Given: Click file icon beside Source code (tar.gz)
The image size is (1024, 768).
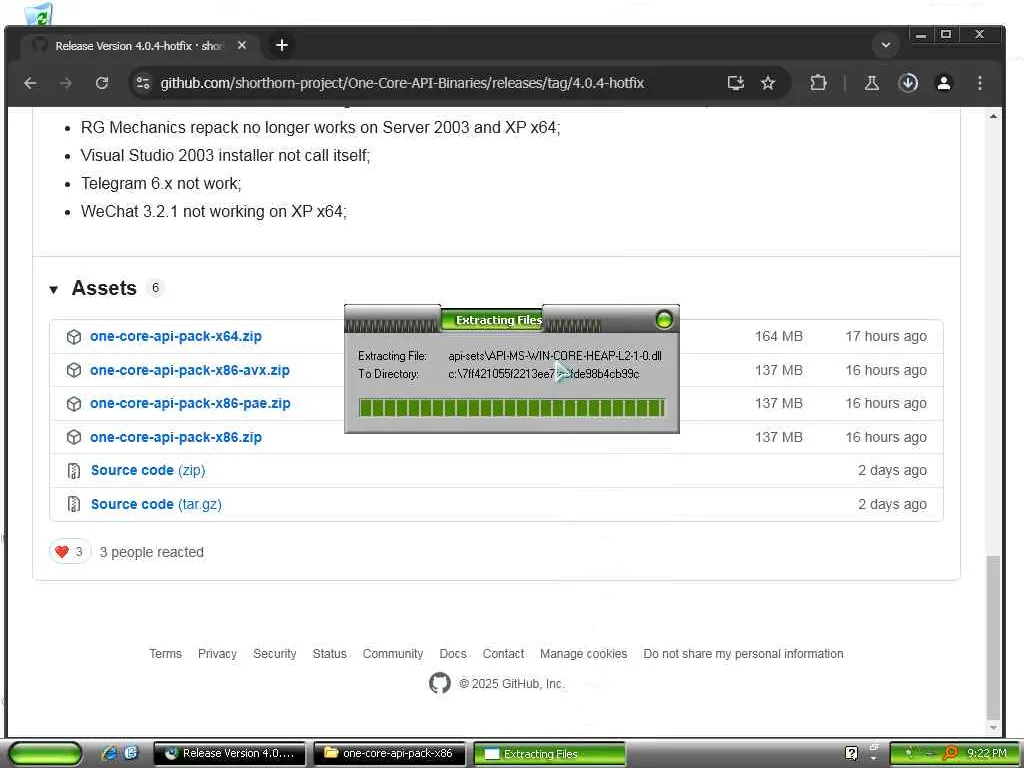Looking at the screenshot, I should pyautogui.click(x=74, y=504).
